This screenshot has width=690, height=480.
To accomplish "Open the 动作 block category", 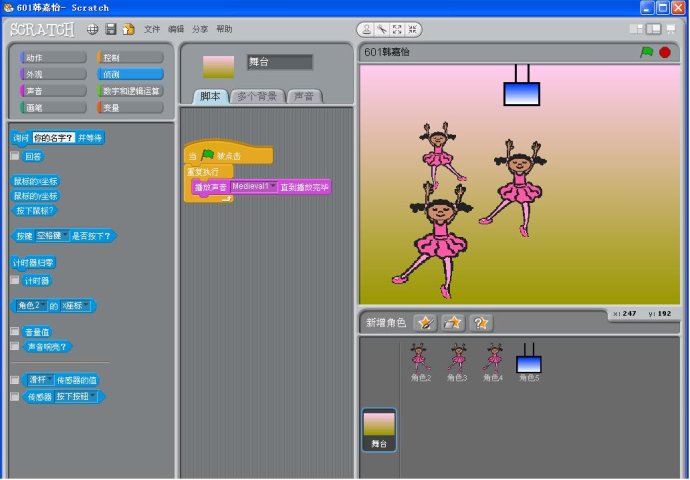I will click(x=53, y=57).
